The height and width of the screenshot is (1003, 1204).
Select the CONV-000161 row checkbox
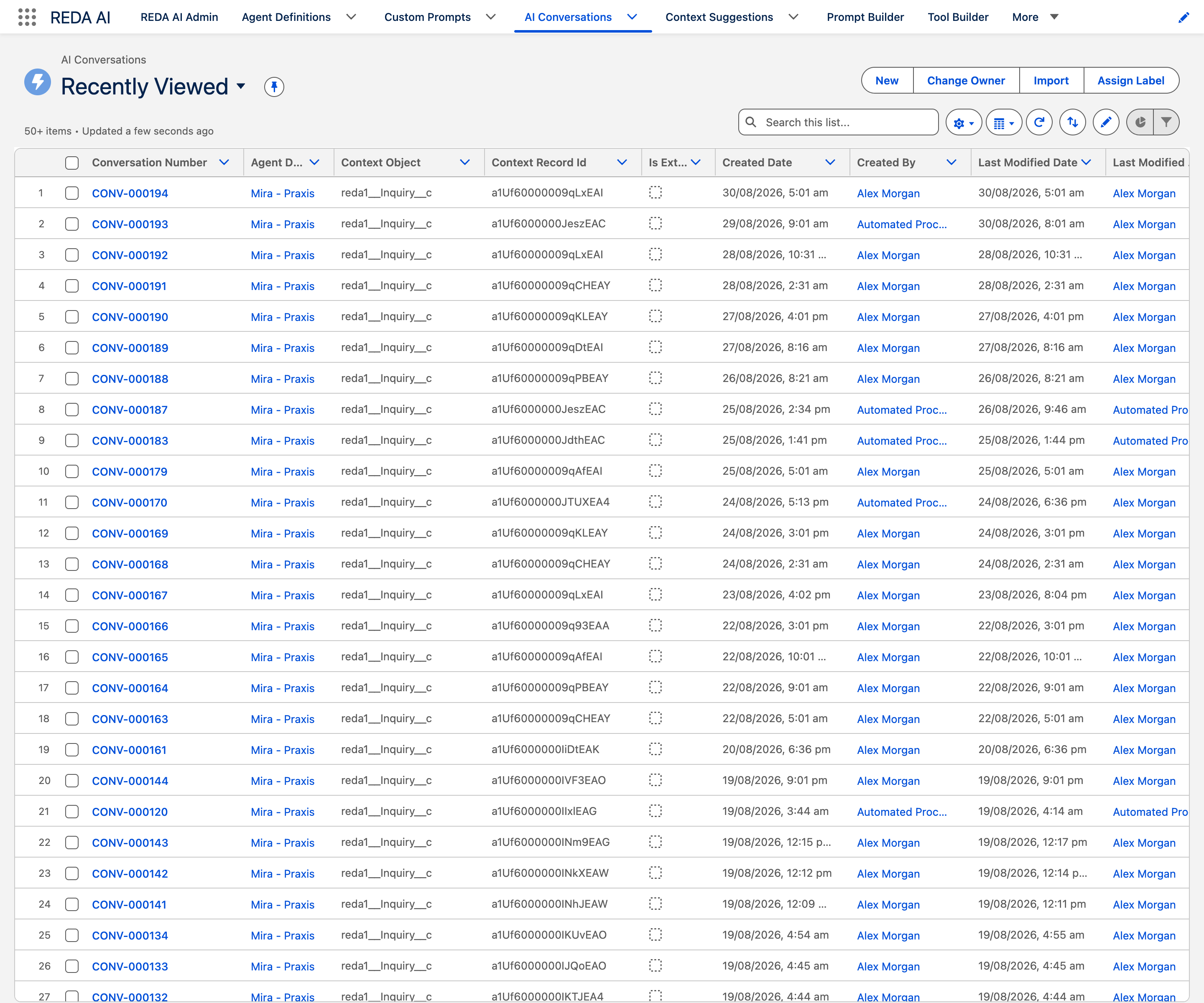(71, 750)
